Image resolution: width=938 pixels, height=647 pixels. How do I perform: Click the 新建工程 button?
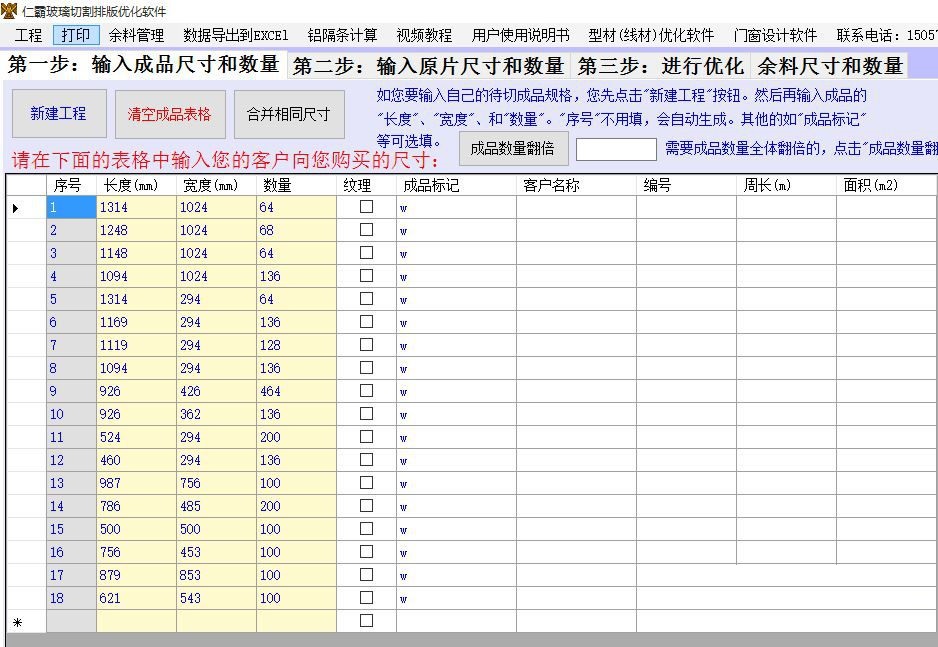point(59,114)
